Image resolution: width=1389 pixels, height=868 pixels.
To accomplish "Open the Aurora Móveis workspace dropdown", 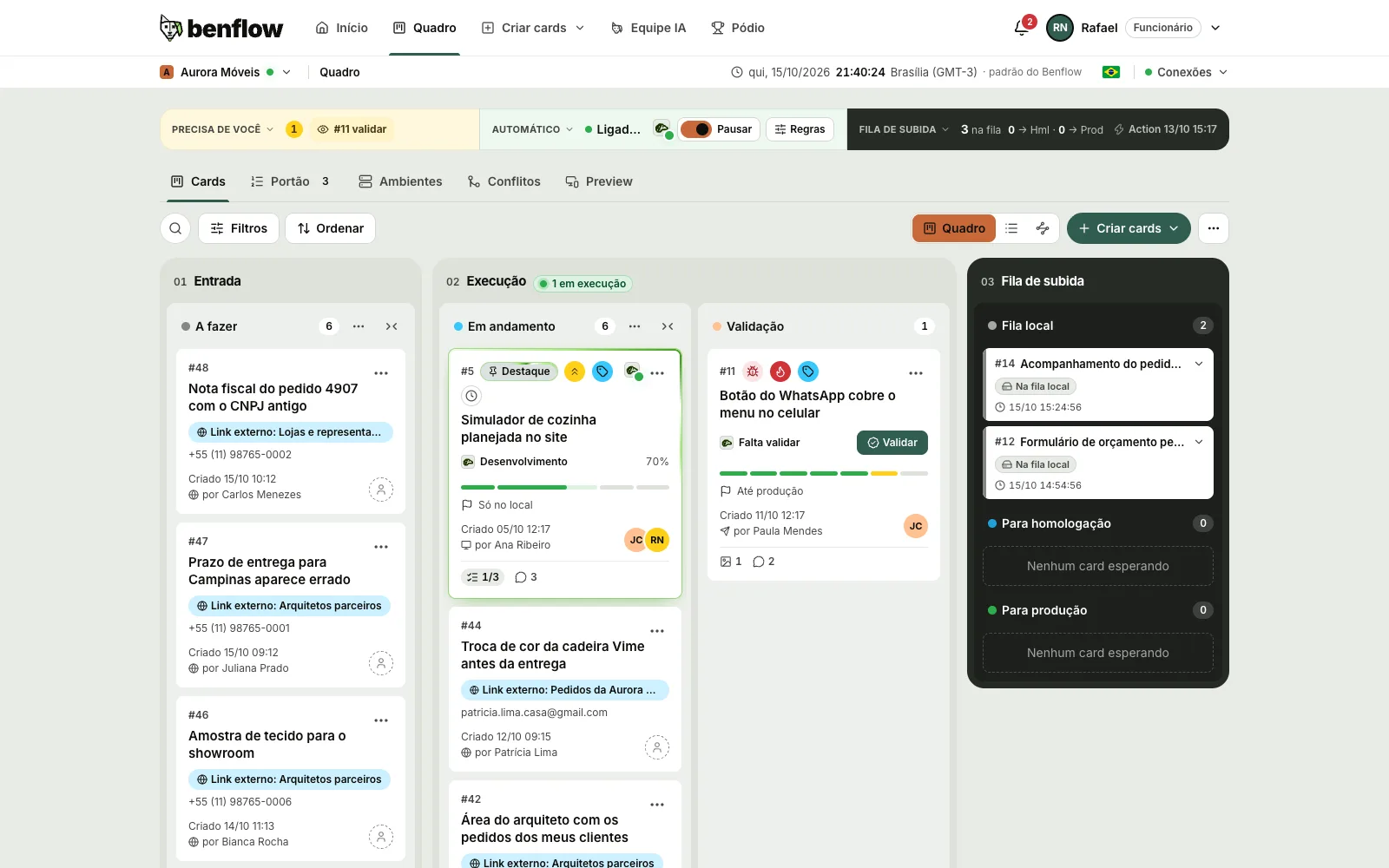I will 226,72.
